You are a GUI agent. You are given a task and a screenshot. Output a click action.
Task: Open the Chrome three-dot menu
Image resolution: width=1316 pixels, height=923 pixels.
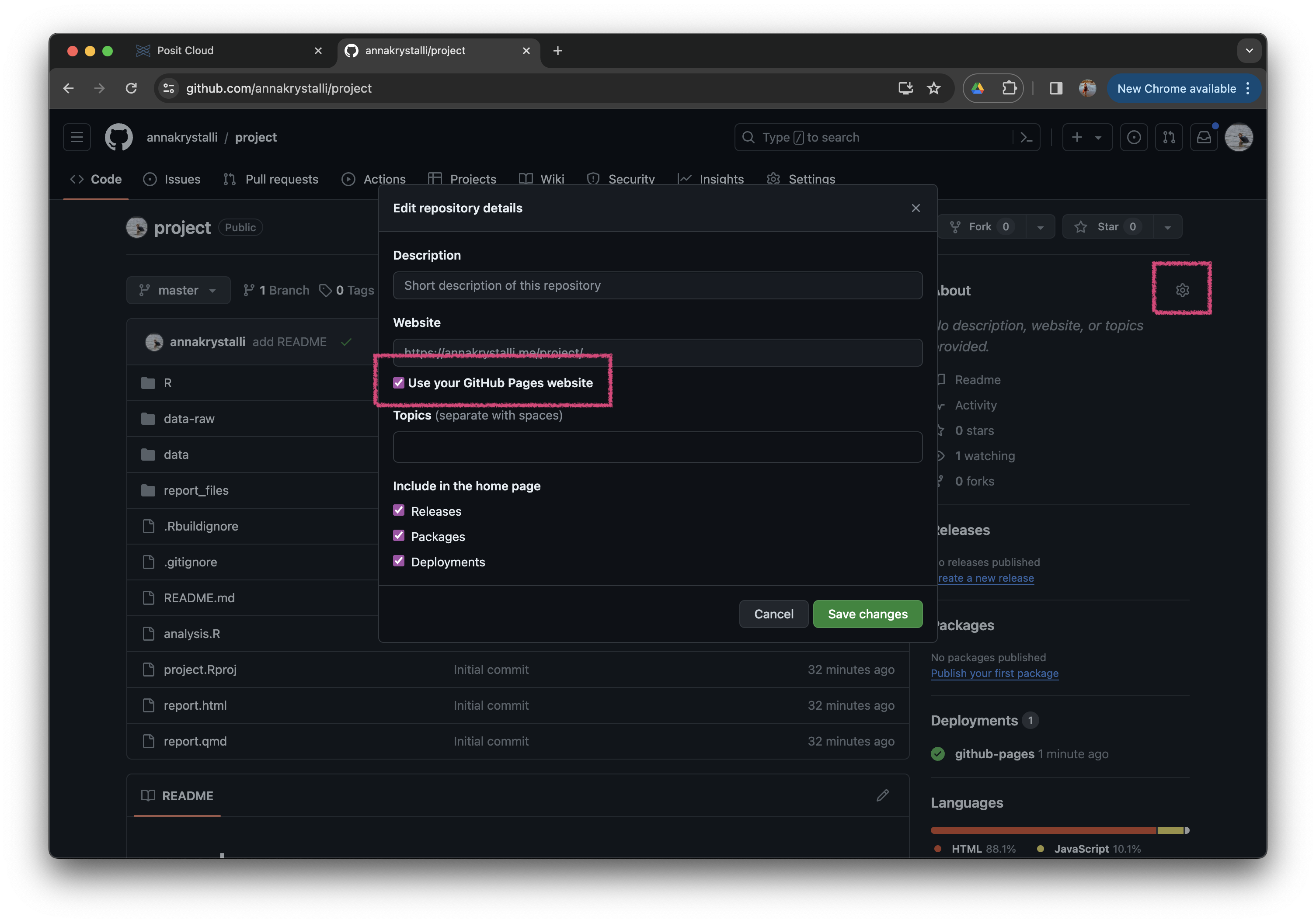[x=1248, y=88]
